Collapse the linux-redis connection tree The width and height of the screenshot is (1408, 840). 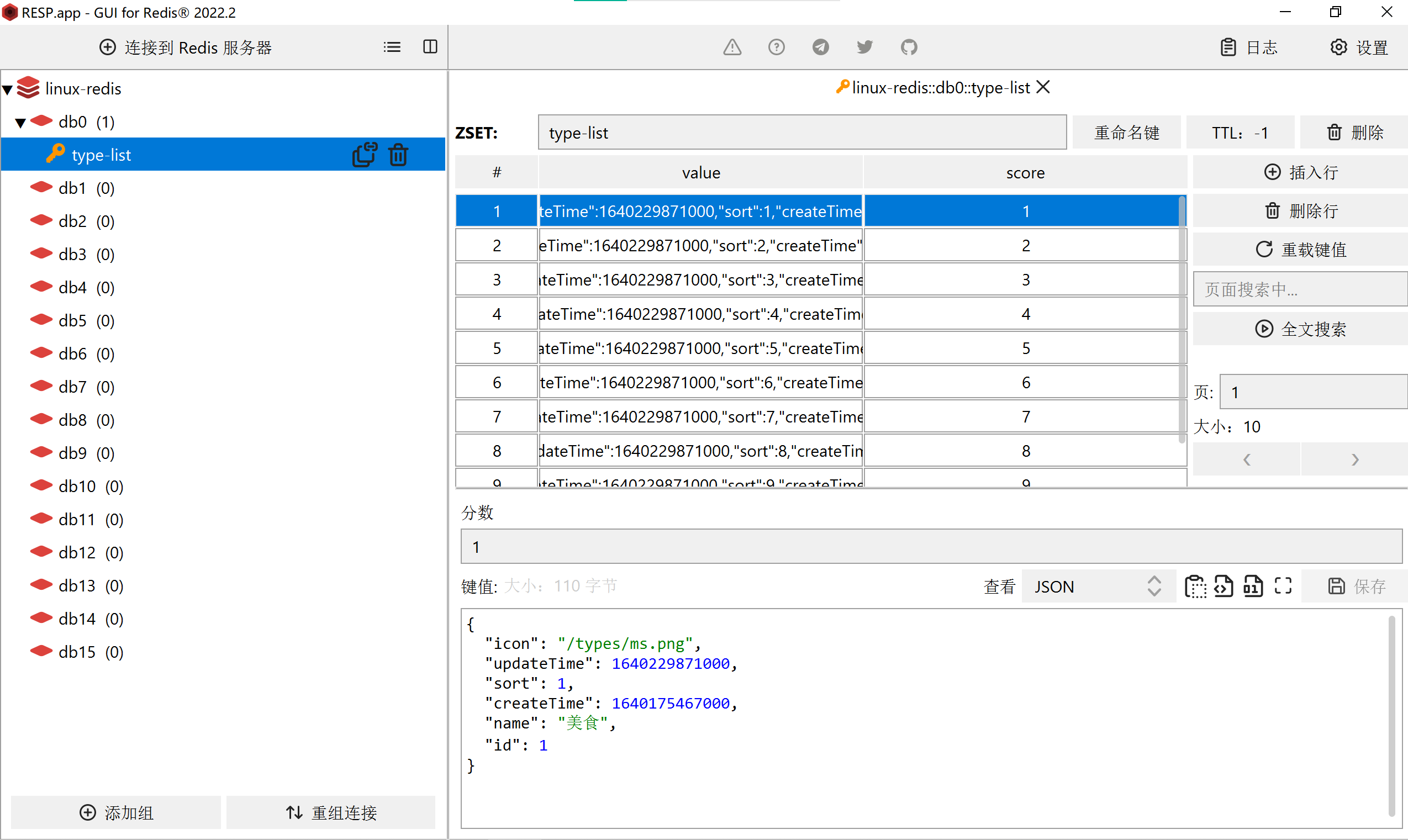(7, 88)
